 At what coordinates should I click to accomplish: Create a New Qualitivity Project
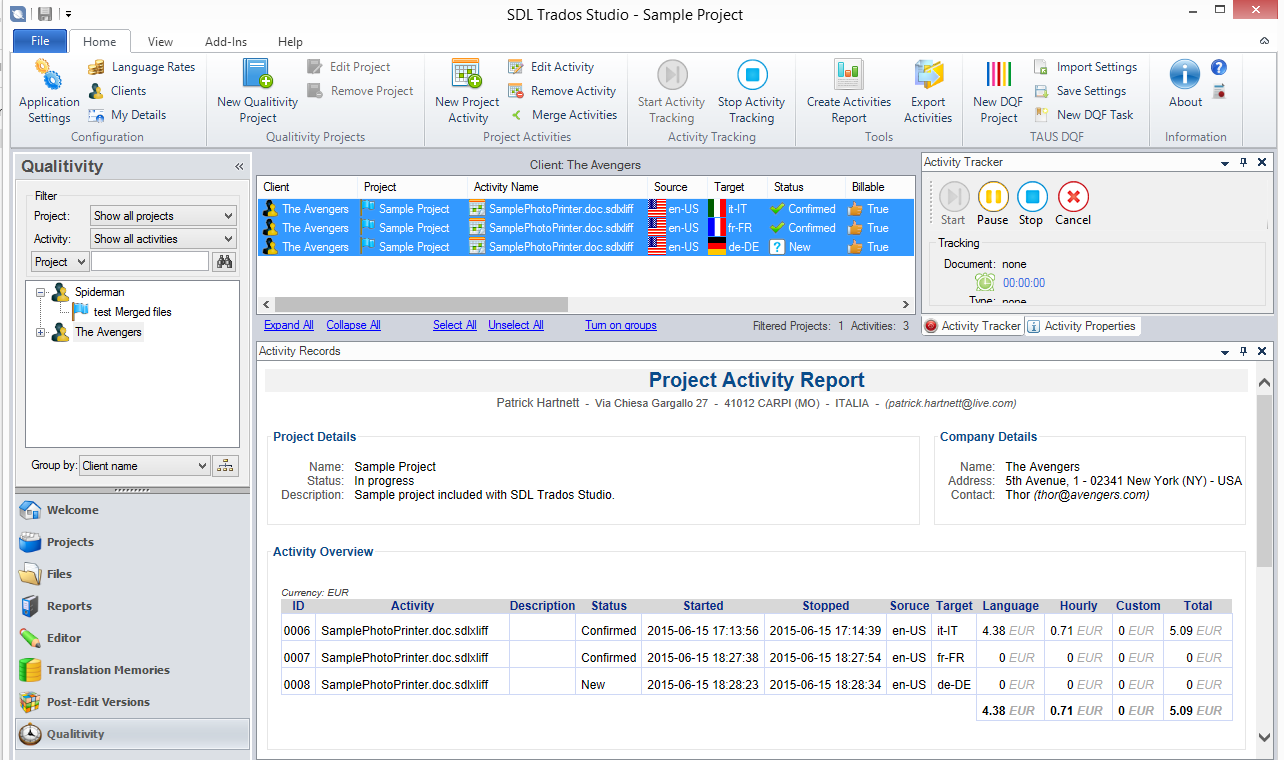(257, 91)
